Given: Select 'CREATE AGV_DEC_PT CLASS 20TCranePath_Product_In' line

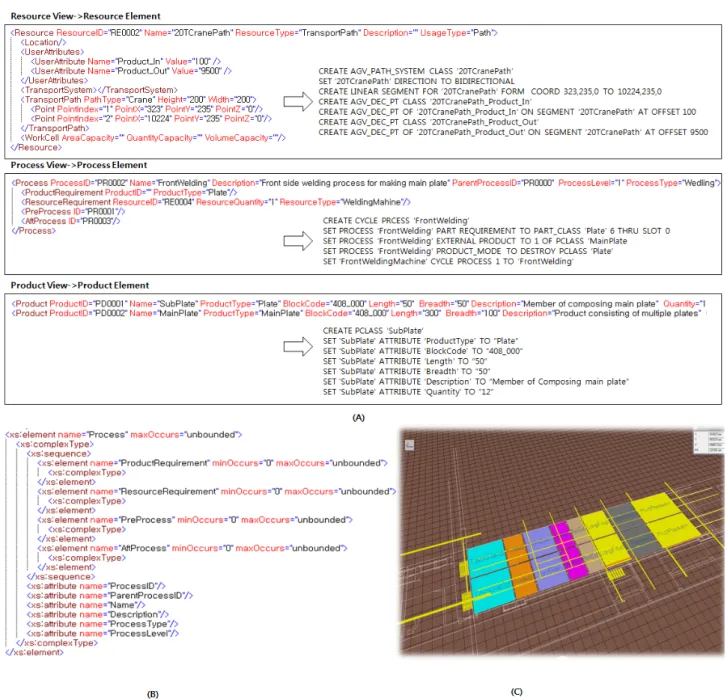Looking at the screenshot, I should point(425,102).
